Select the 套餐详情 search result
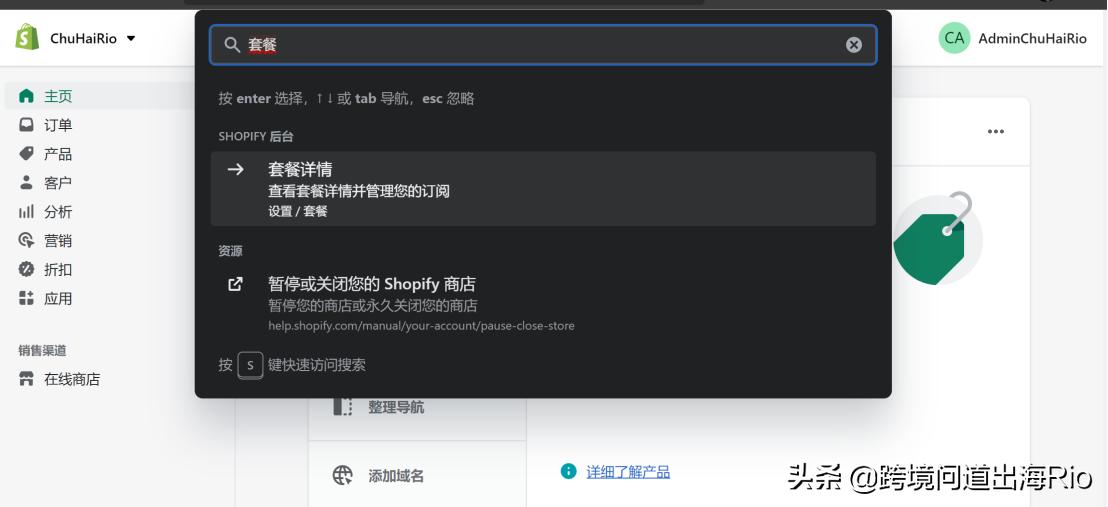The image size is (1108, 507). 543,189
